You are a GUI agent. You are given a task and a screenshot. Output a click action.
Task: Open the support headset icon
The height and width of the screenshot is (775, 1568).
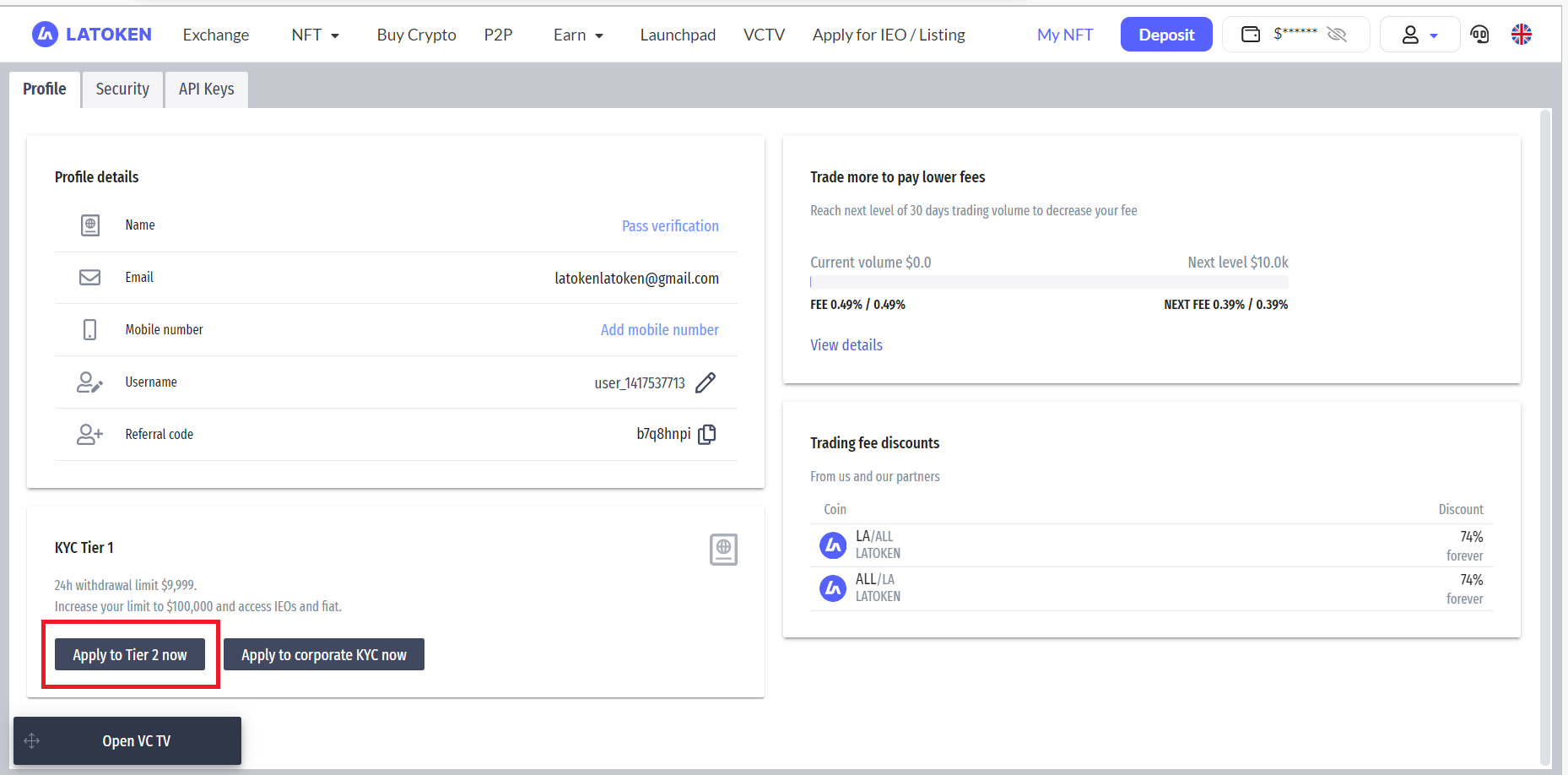tap(1479, 35)
